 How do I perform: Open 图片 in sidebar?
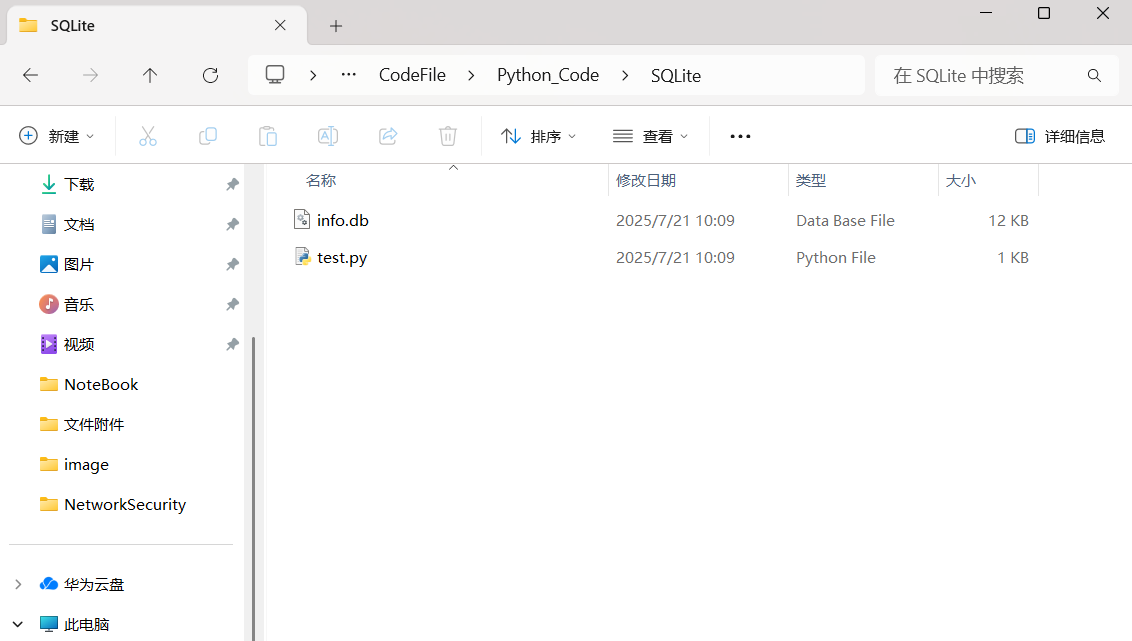coord(79,264)
